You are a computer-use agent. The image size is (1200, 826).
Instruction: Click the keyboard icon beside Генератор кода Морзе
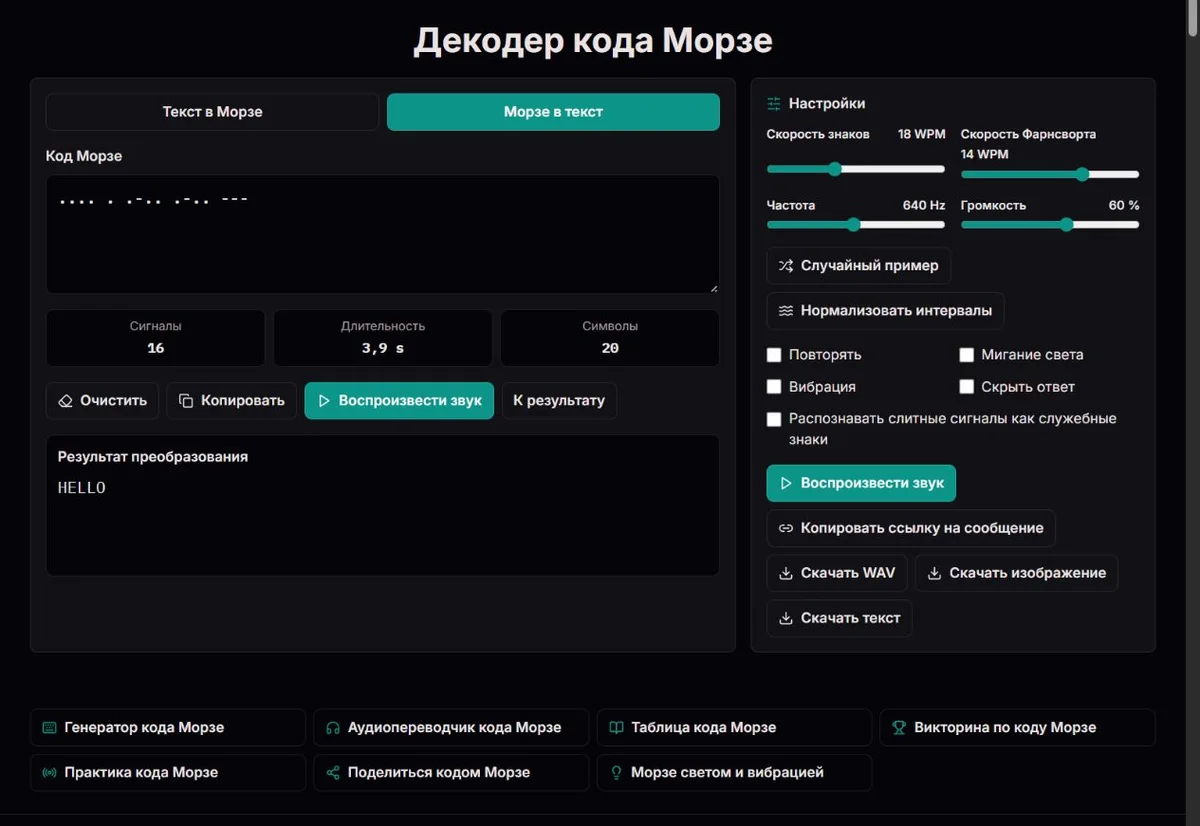(x=50, y=728)
